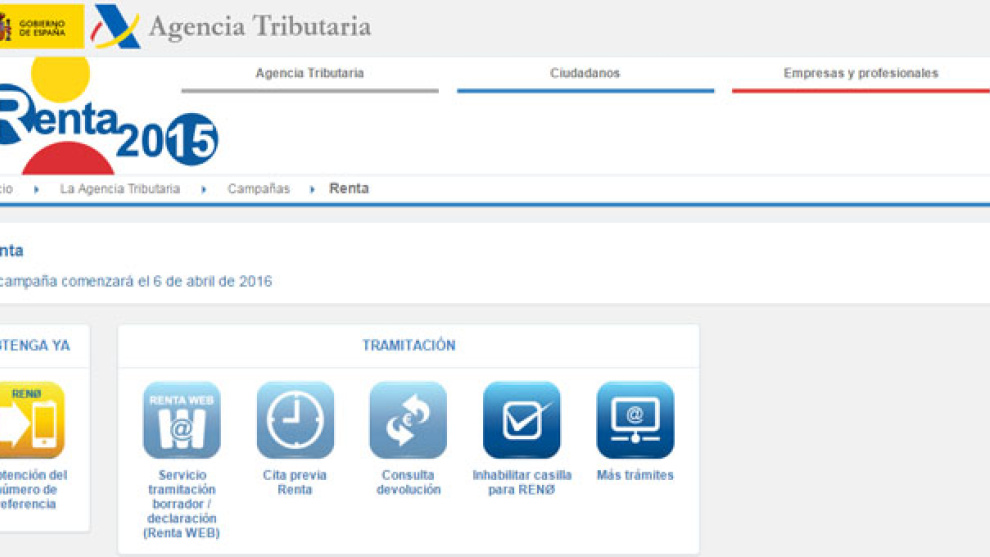This screenshot has height=557, width=990.
Task: Open the Cita previa Renta clock icon
Action: click(295, 421)
